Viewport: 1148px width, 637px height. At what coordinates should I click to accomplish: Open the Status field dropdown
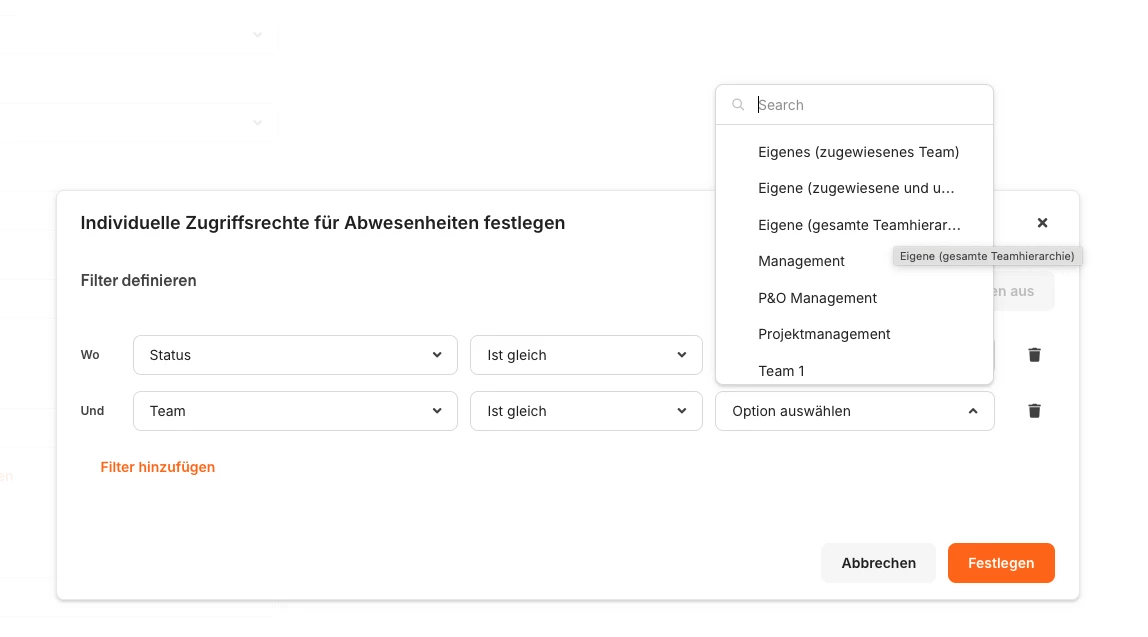tap(295, 355)
